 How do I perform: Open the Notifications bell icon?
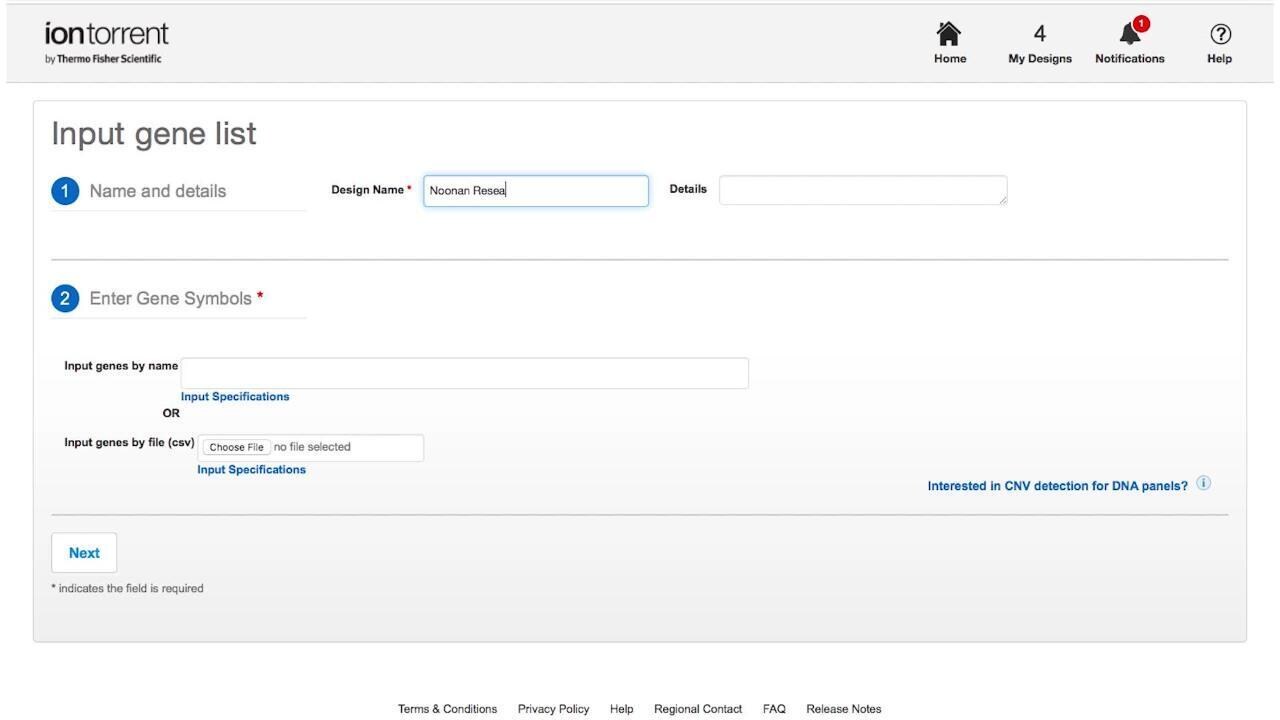click(1130, 34)
